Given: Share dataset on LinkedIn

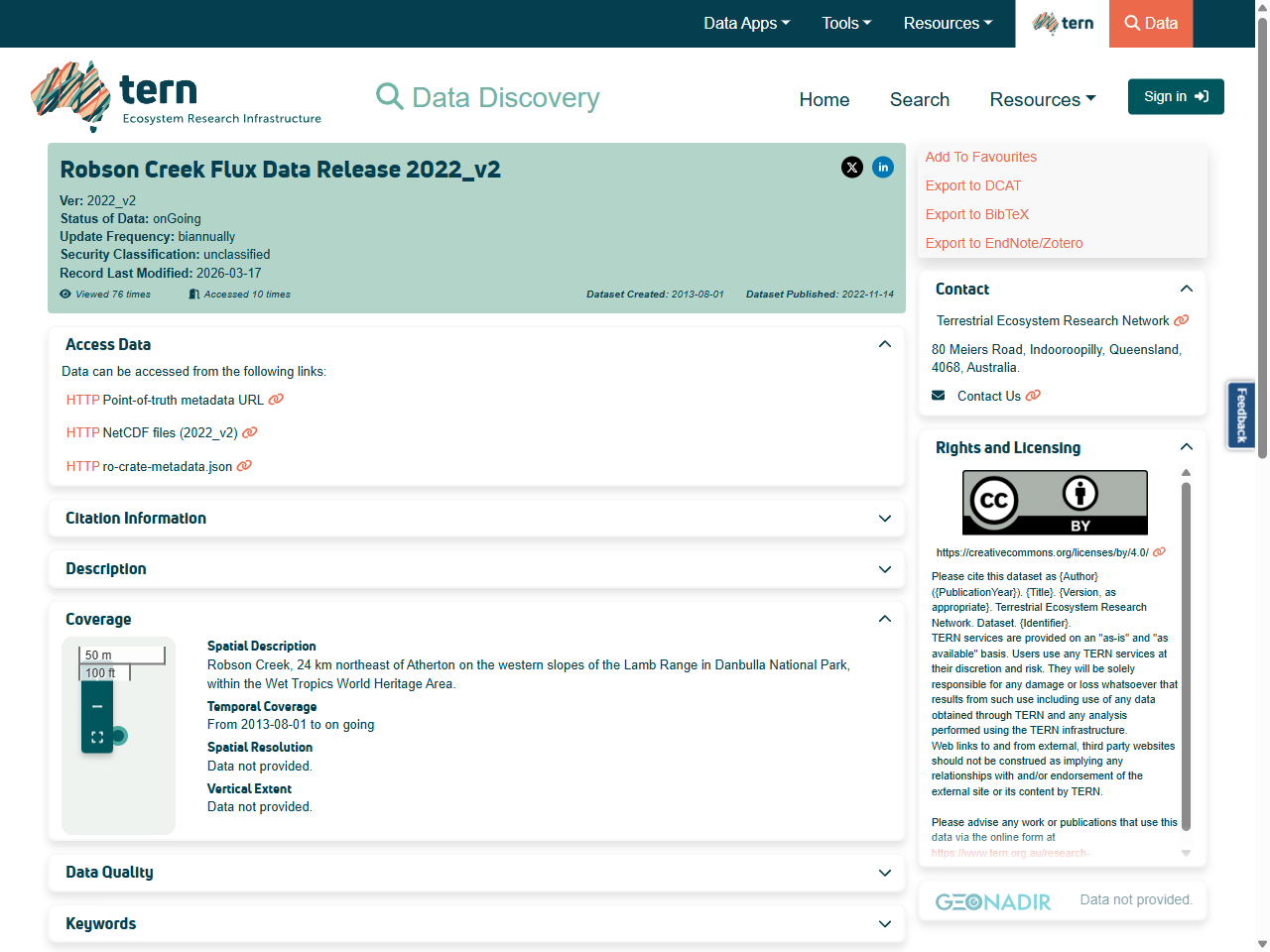Looking at the screenshot, I should 883,168.
